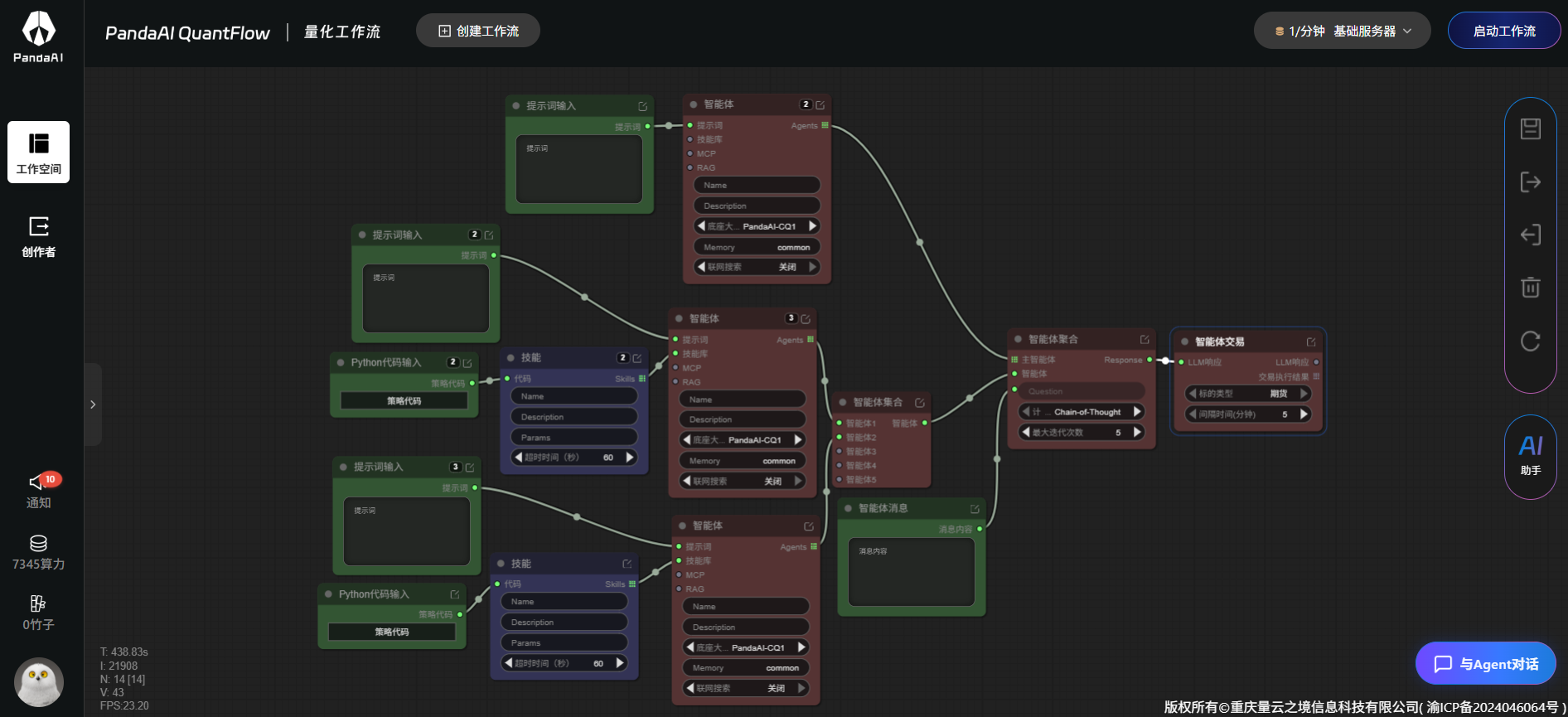Open the 0竹子 bamboo balance
The height and width of the screenshot is (717, 1568).
pyautogui.click(x=38, y=613)
